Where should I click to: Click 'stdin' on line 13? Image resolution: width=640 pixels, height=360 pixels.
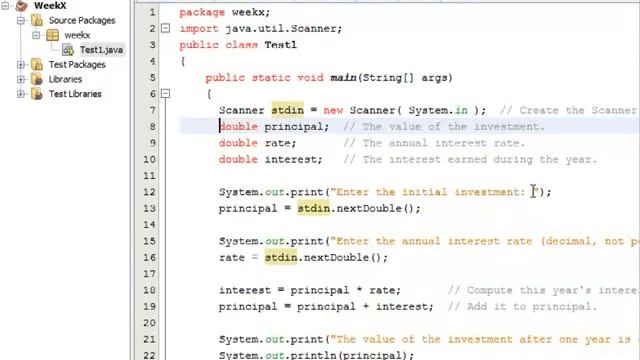click(x=313, y=209)
